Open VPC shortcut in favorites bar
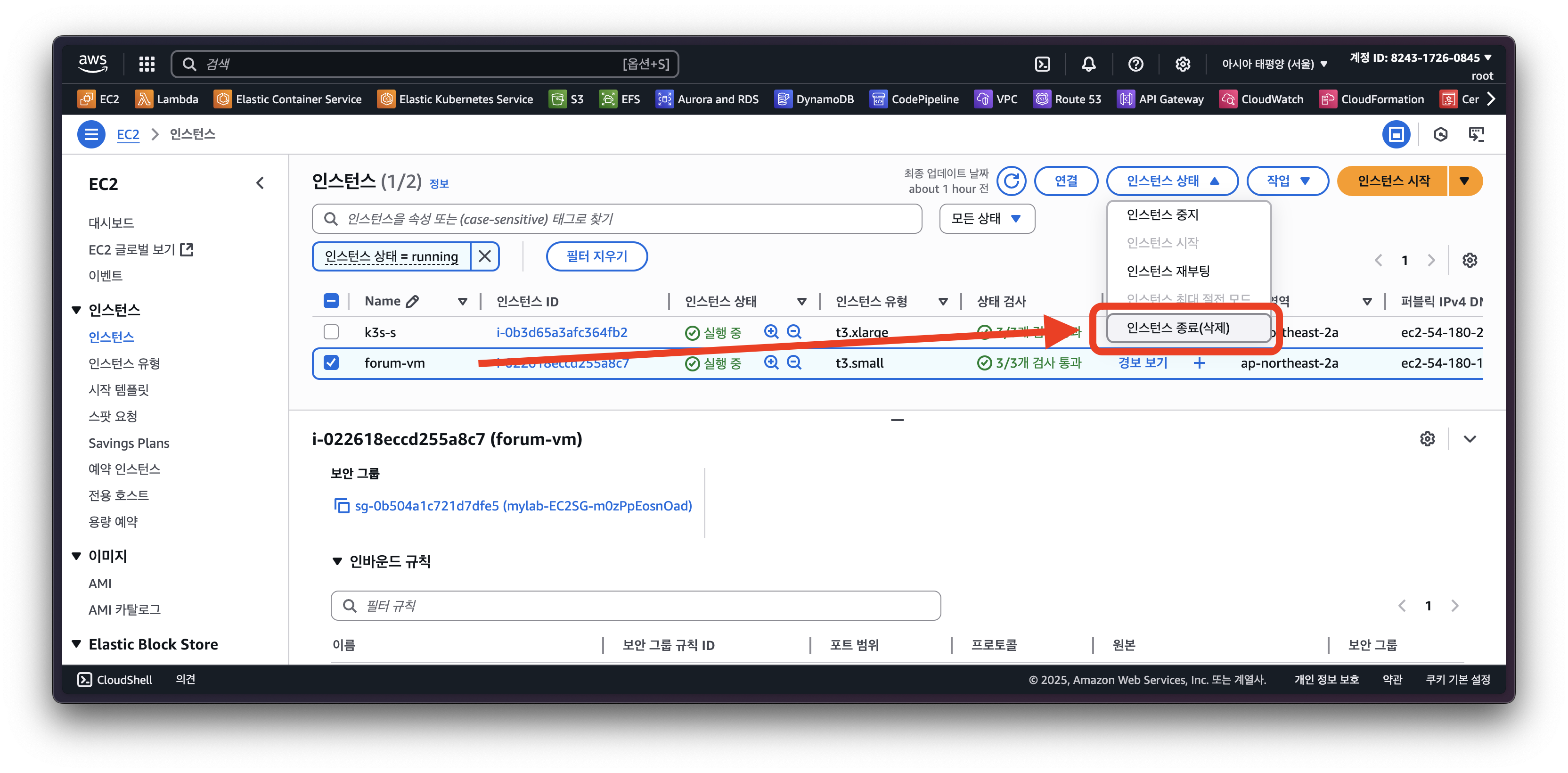 point(996,99)
